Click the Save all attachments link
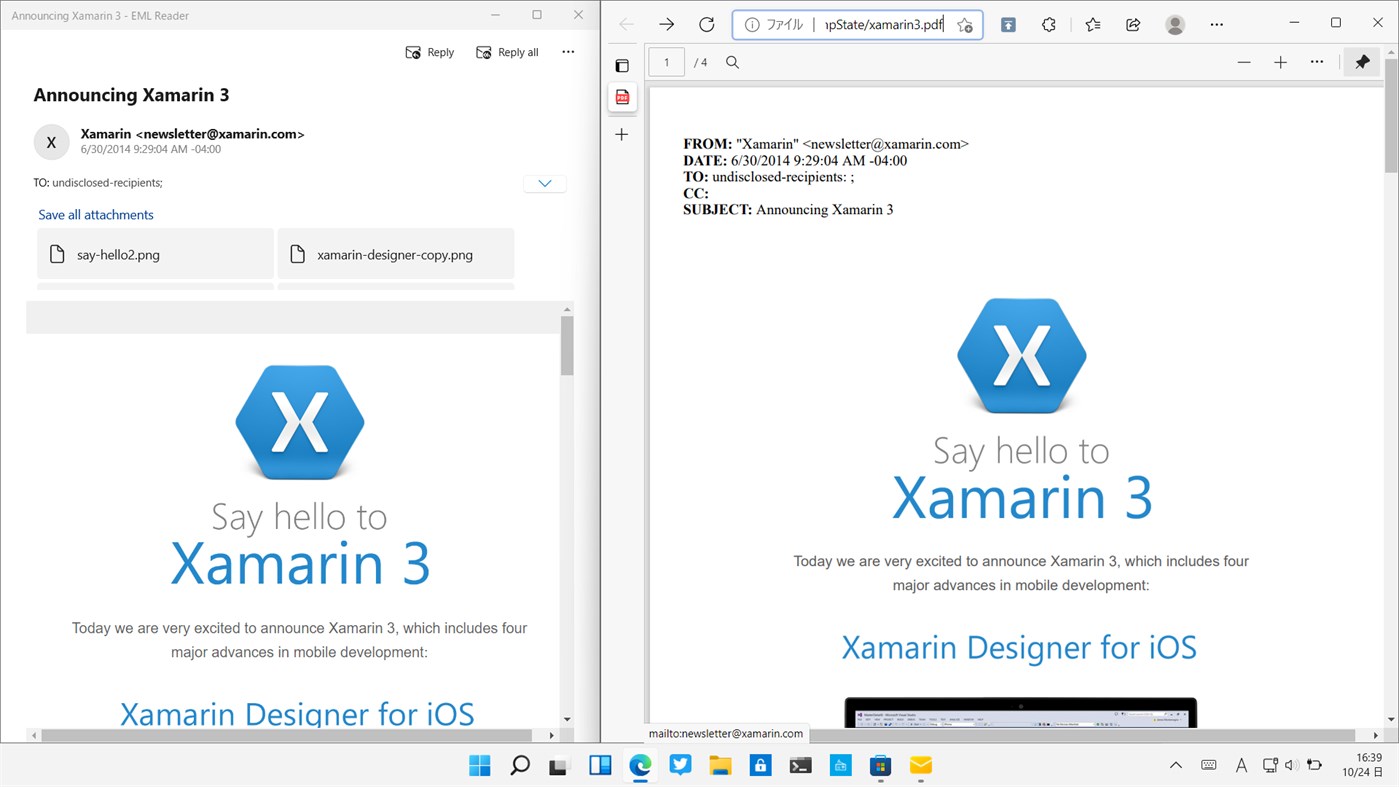 pyautogui.click(x=95, y=214)
